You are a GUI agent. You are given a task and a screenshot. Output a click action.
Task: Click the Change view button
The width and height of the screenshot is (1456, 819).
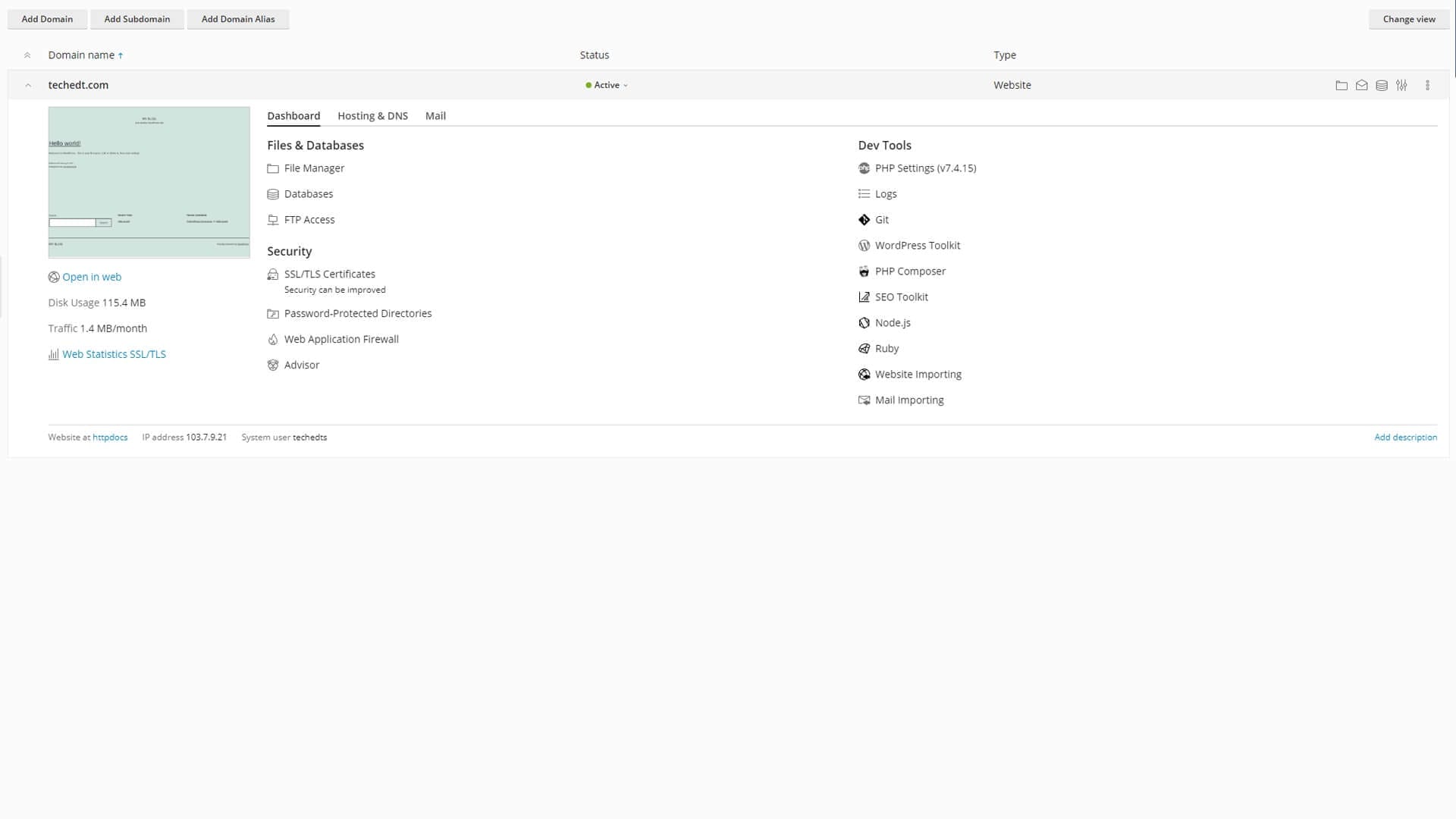point(1408,19)
